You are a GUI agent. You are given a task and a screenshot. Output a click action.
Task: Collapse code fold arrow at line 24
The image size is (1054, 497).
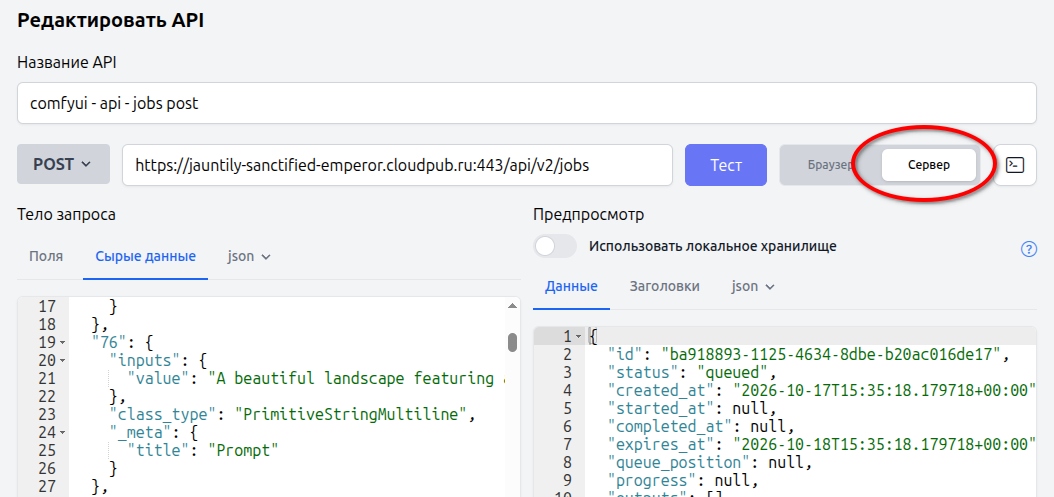coord(63,432)
